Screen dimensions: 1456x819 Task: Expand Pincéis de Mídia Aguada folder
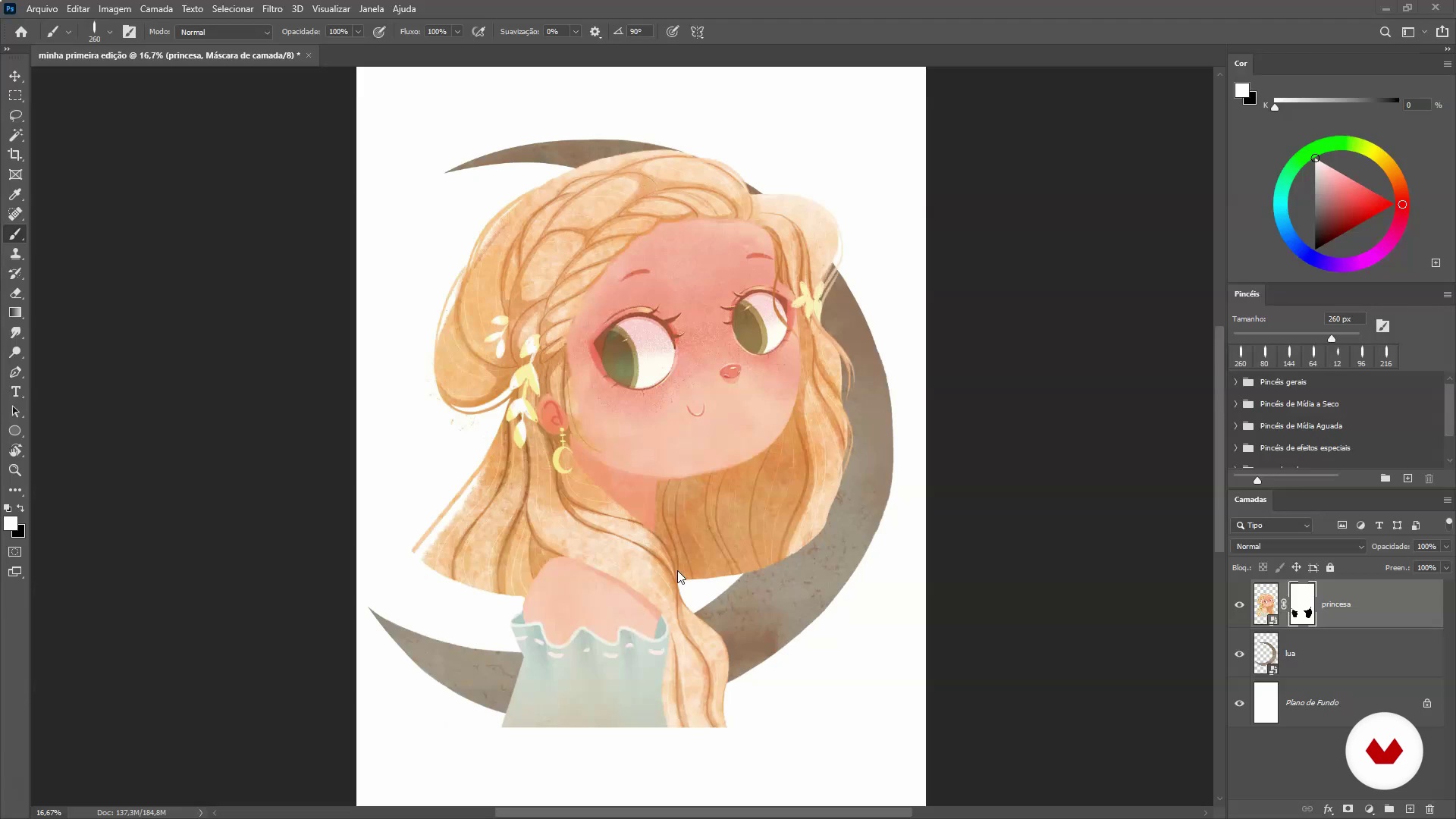pyautogui.click(x=1236, y=426)
